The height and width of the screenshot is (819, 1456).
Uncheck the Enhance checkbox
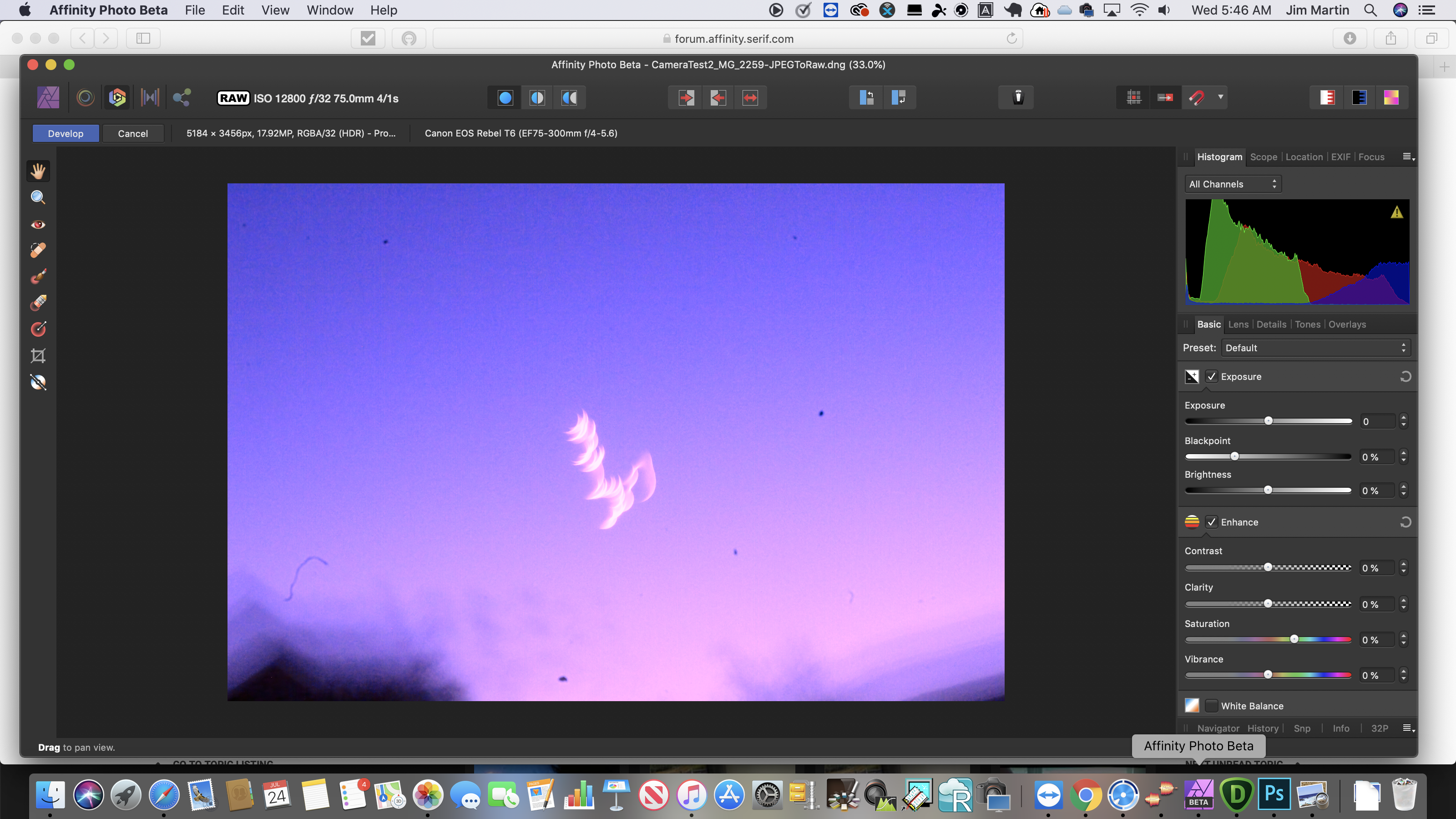click(x=1211, y=522)
